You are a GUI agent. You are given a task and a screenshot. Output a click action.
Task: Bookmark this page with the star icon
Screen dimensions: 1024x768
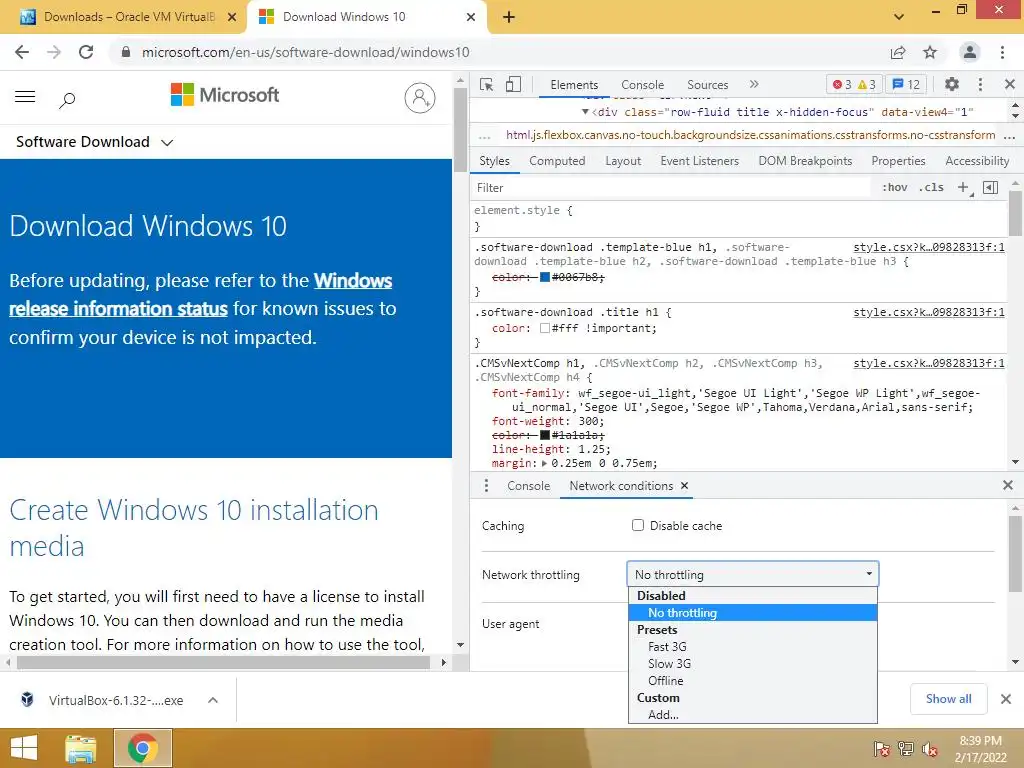930,52
